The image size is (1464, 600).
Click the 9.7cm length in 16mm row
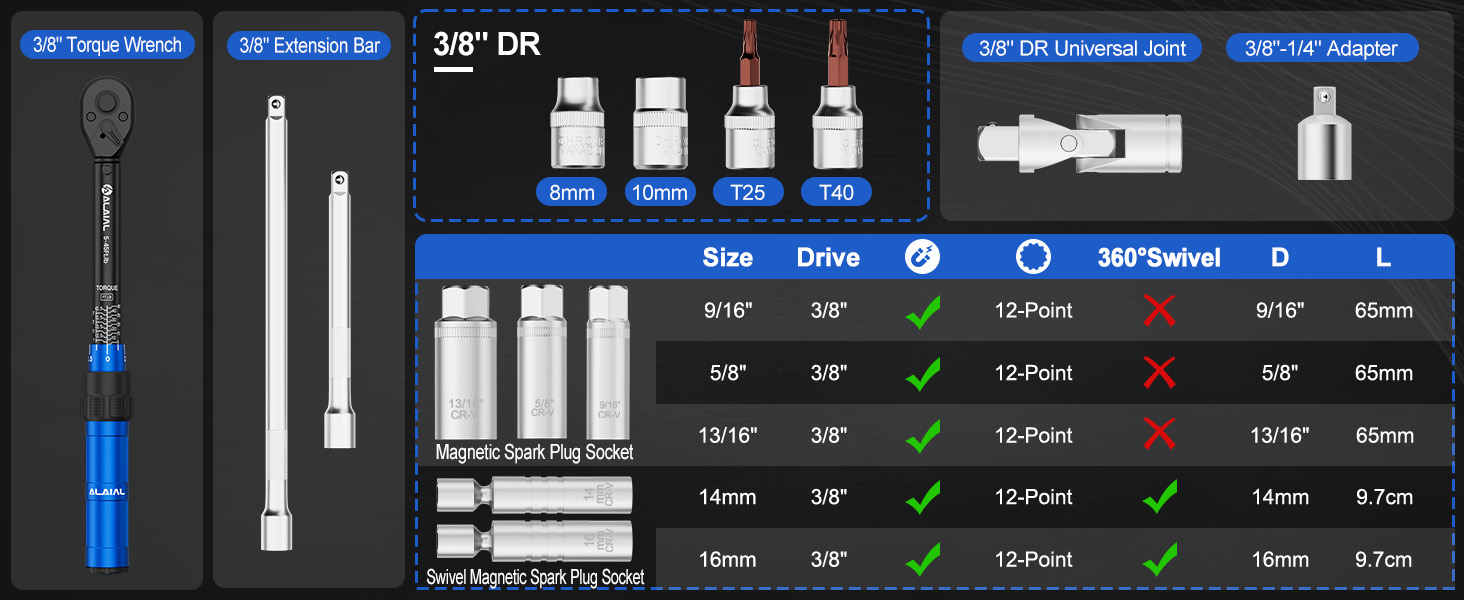tap(1384, 559)
